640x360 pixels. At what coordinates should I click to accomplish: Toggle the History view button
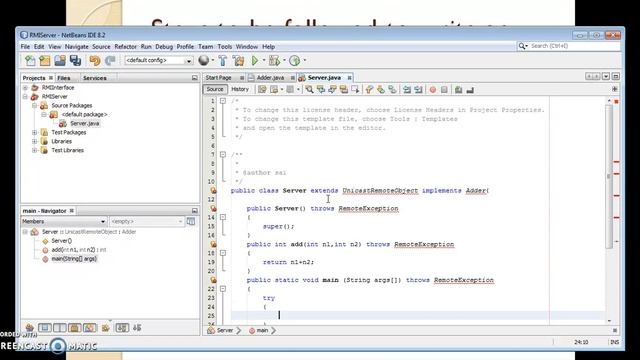(x=240, y=89)
